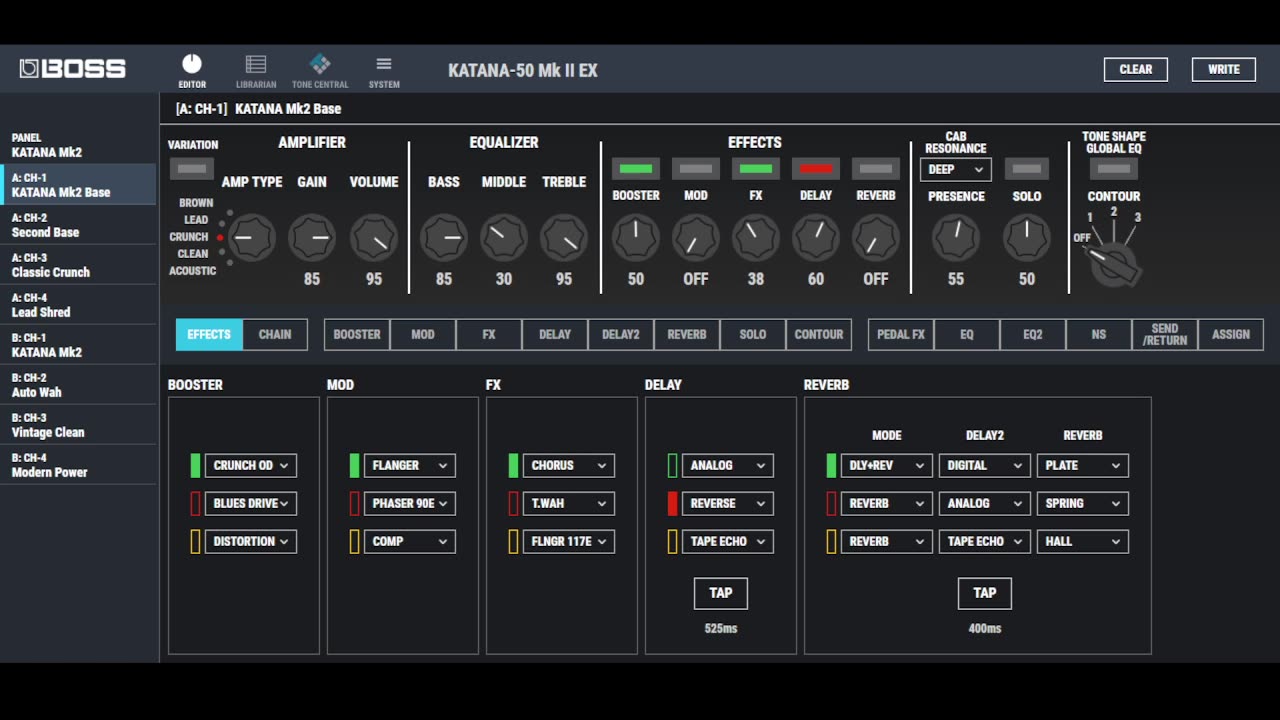
Task: Open the REVERSE delay type dropdown
Action: [727, 503]
